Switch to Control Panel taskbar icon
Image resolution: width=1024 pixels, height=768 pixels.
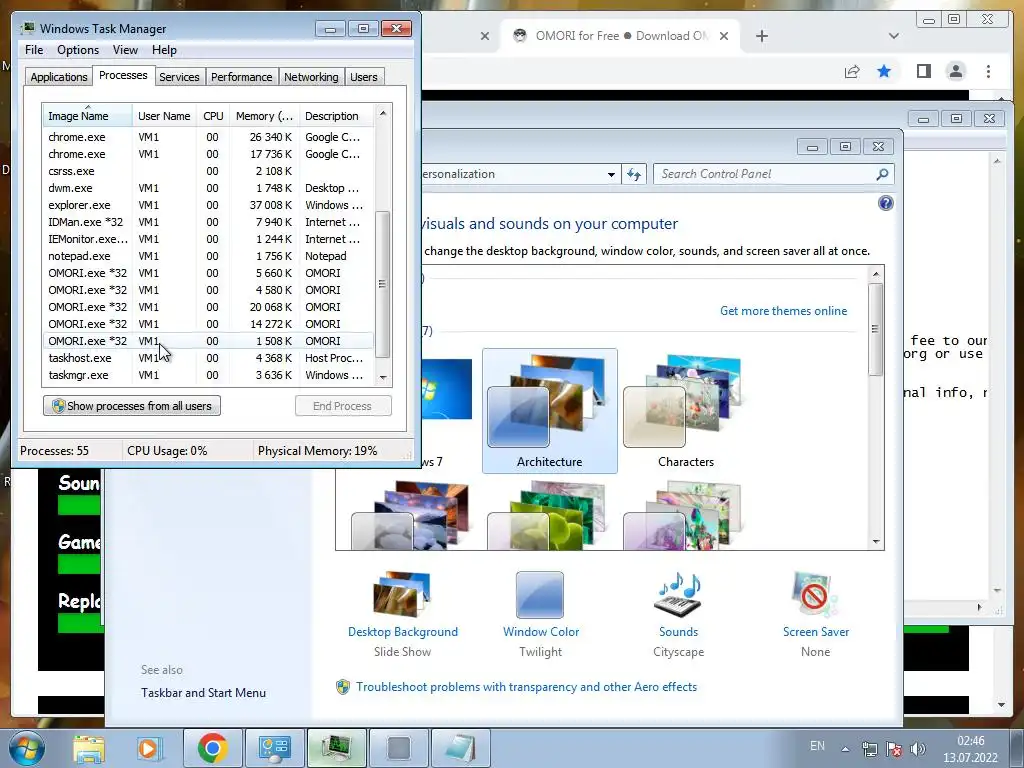tap(274, 748)
